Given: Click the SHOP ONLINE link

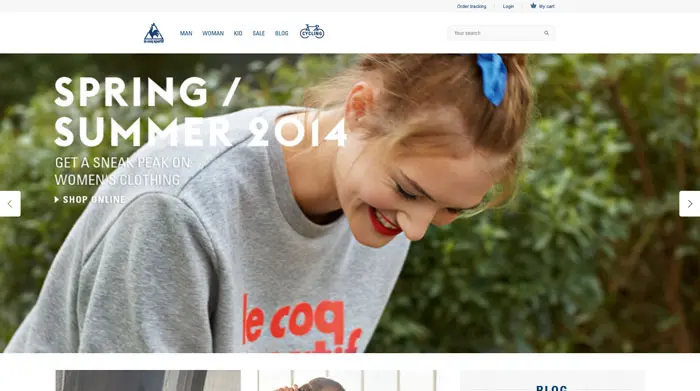Looking at the screenshot, I should point(90,200).
